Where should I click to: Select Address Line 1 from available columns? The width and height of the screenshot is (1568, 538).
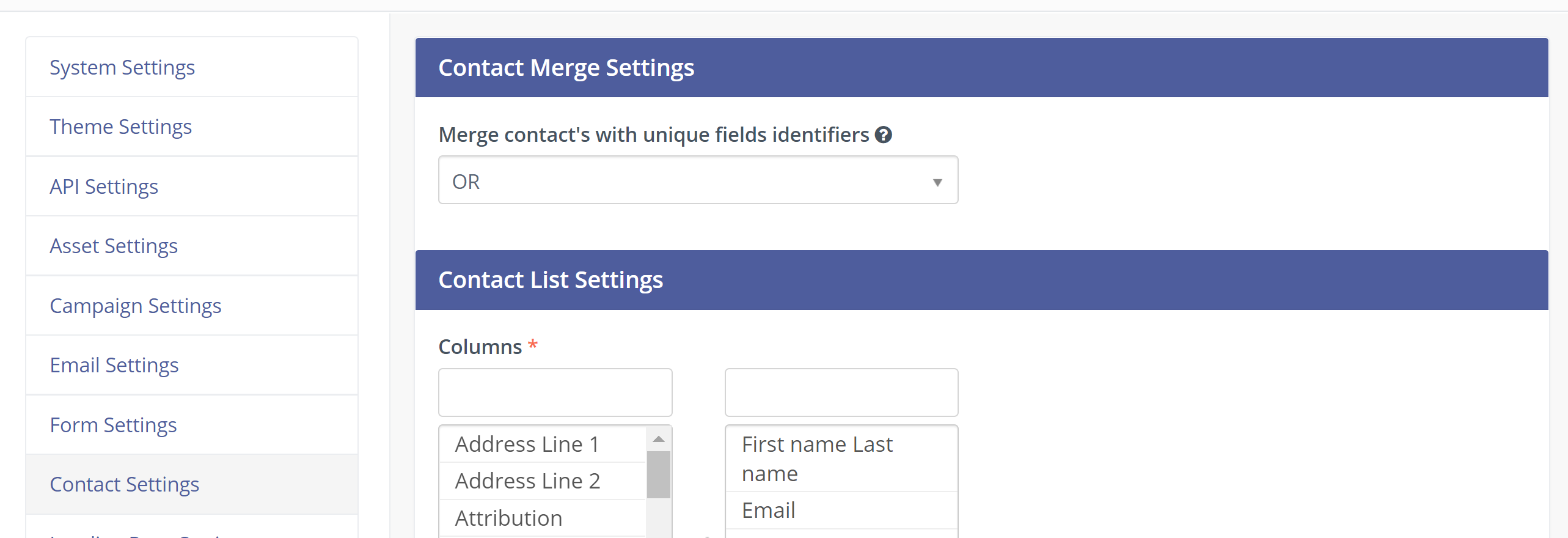pyautogui.click(x=526, y=444)
